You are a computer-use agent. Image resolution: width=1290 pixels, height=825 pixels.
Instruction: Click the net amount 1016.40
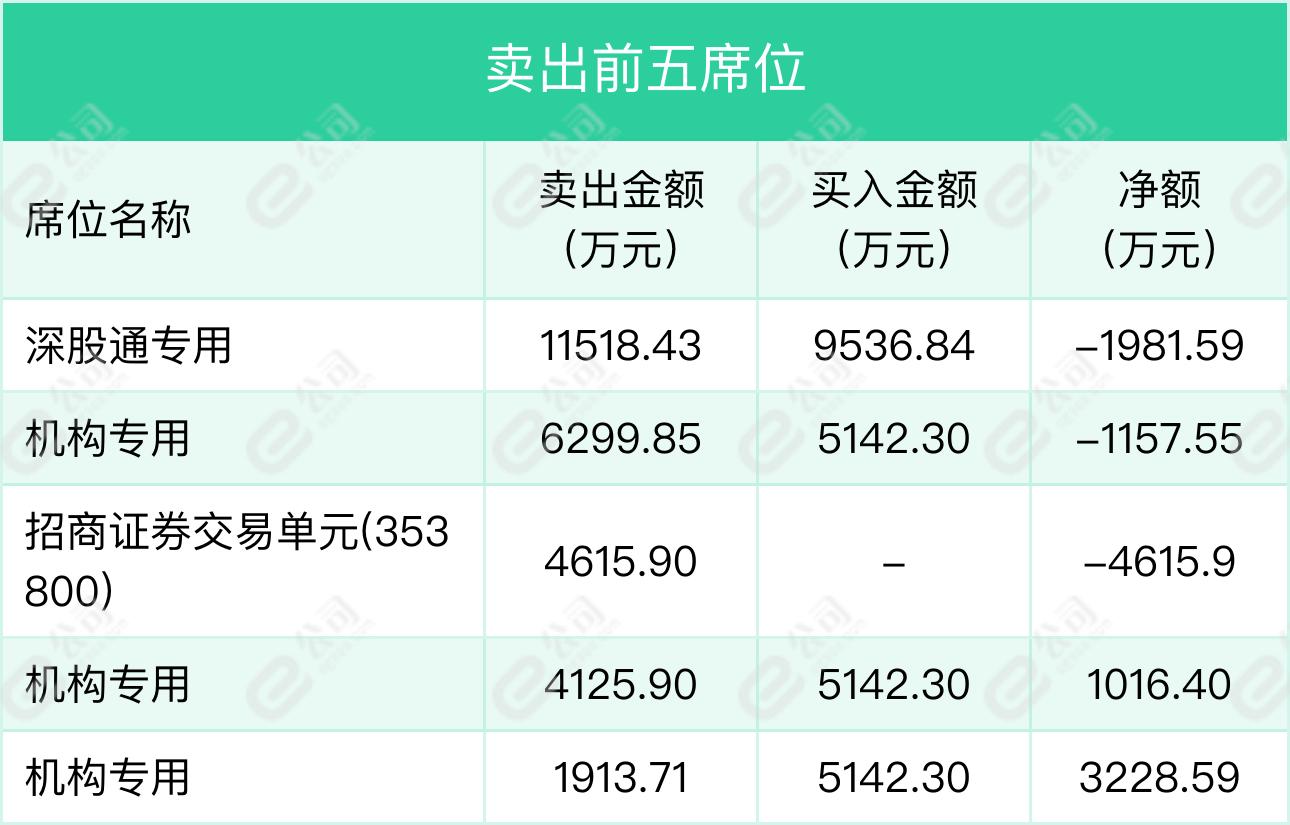[1159, 685]
